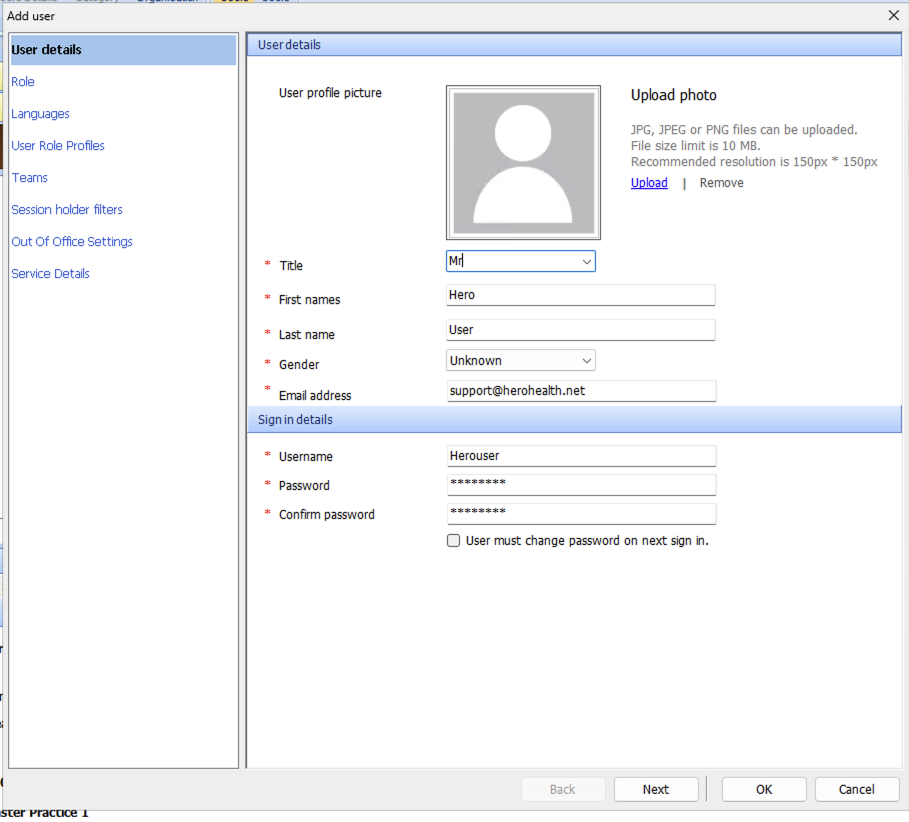
Task: Go to Languages section
Action: 40,114
